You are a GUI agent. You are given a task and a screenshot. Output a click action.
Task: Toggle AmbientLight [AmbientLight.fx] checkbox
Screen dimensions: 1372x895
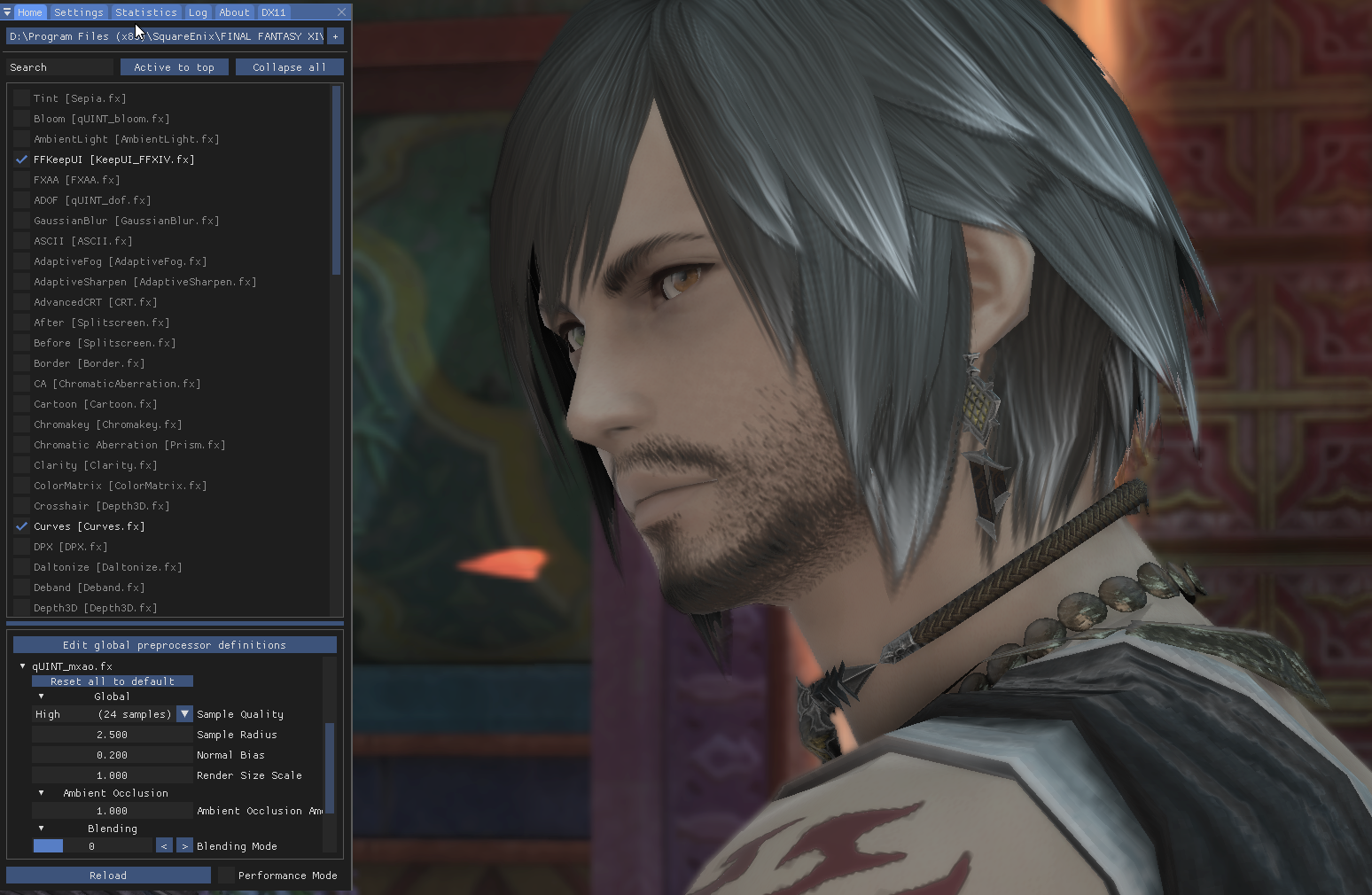(21, 139)
